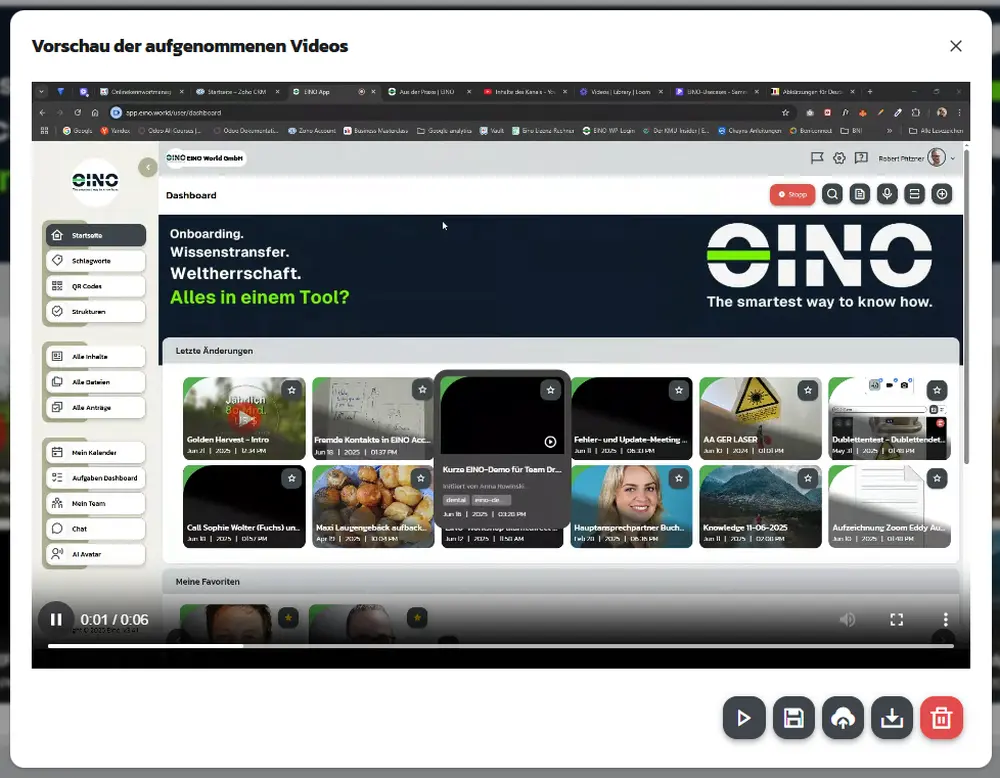The height and width of the screenshot is (778, 1000).
Task: Close the Vorschau der aufgenommenen Videos dialog
Action: (x=955, y=46)
